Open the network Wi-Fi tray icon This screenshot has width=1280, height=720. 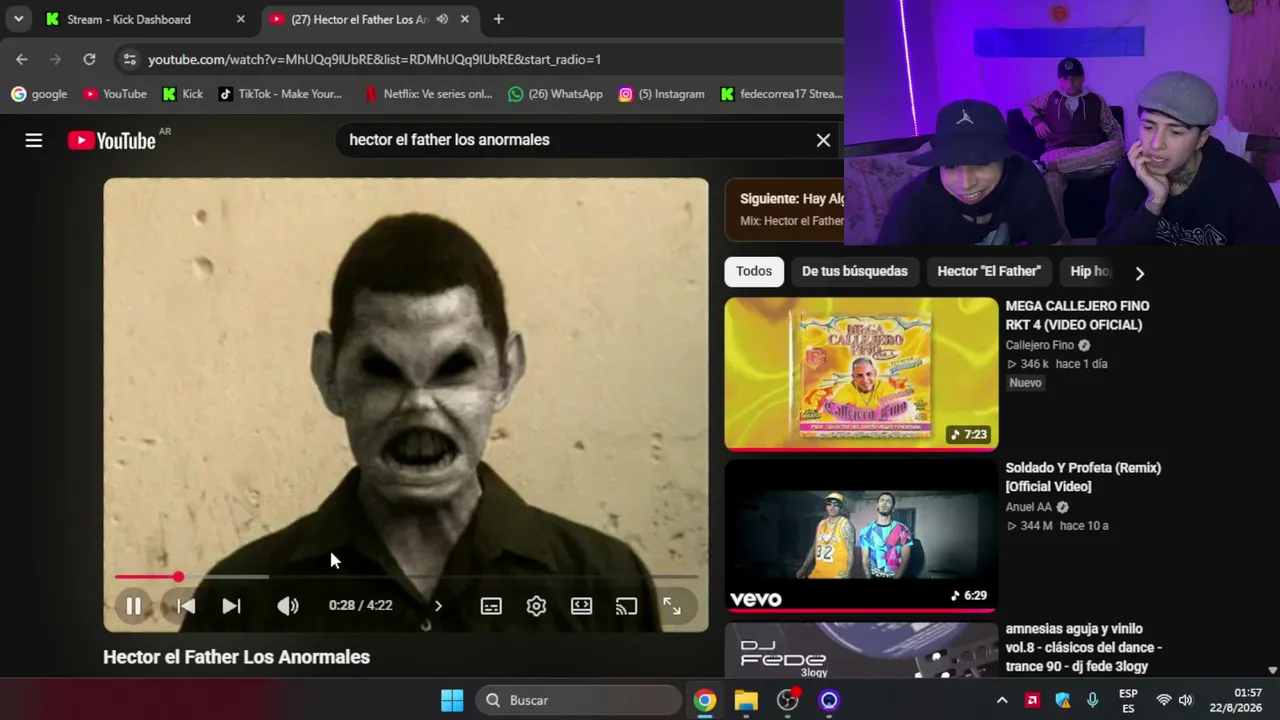pos(1164,700)
